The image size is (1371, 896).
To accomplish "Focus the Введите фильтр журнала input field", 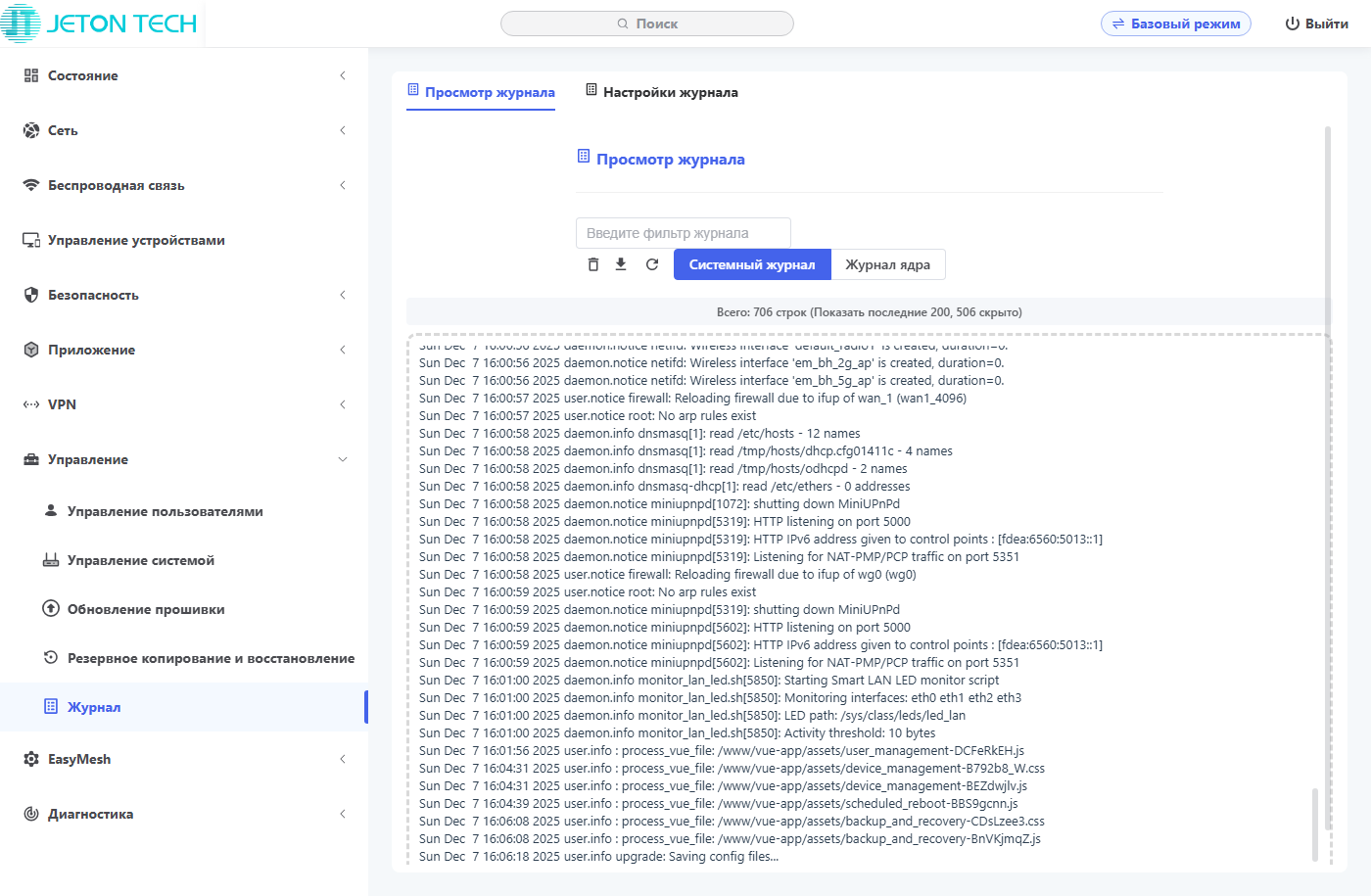I will tap(683, 233).
